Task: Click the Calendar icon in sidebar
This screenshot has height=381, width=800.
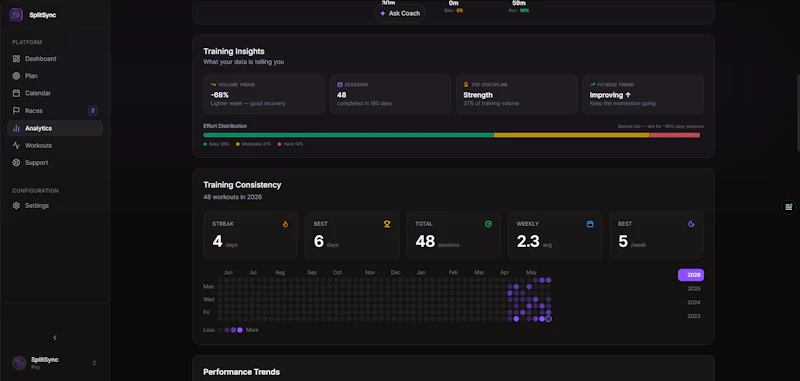Action: pyautogui.click(x=16, y=93)
